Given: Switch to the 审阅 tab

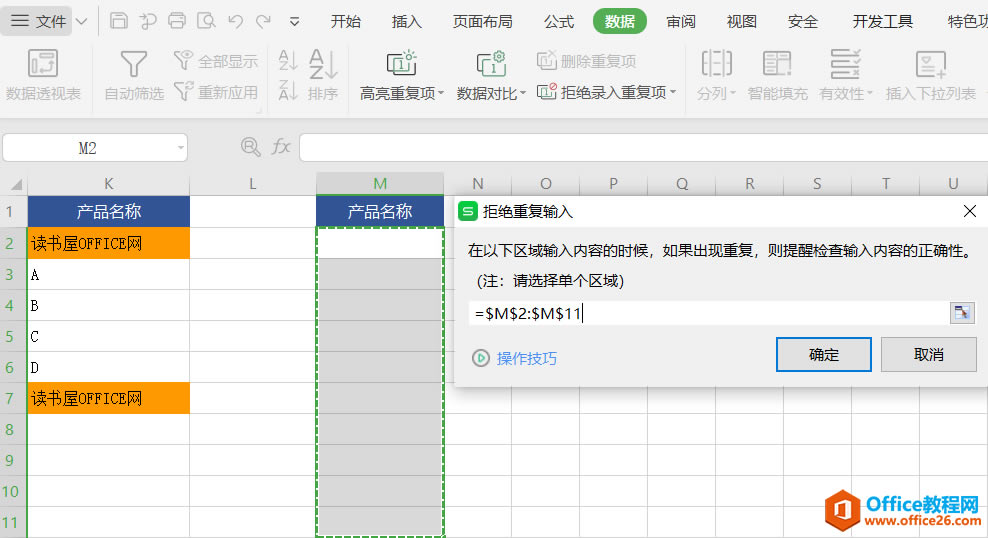Looking at the screenshot, I should tap(681, 21).
